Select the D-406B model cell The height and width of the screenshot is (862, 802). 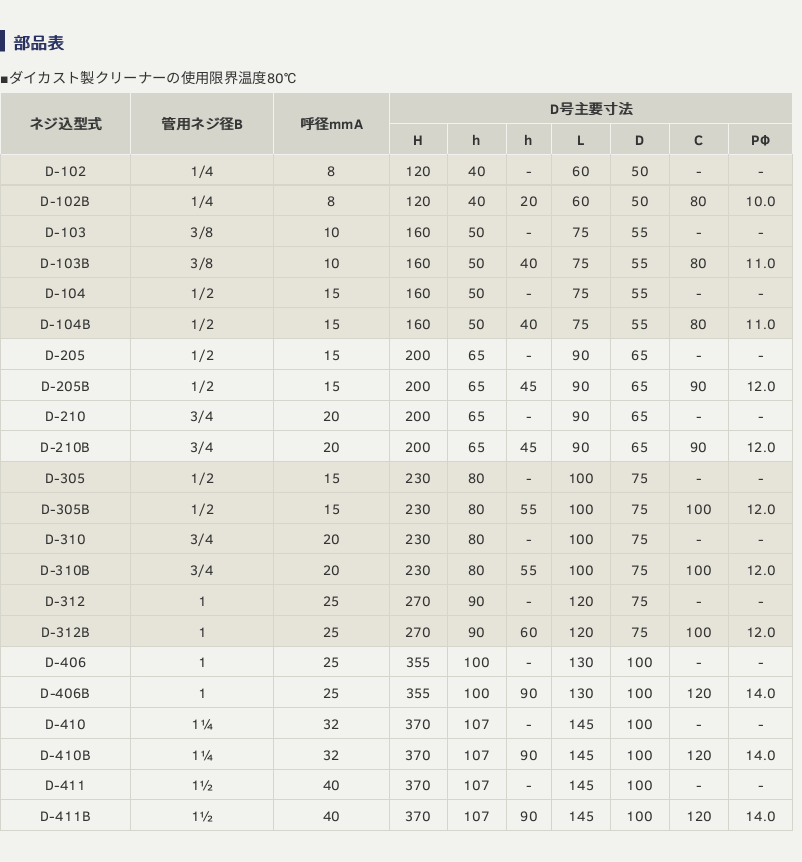coord(65,693)
